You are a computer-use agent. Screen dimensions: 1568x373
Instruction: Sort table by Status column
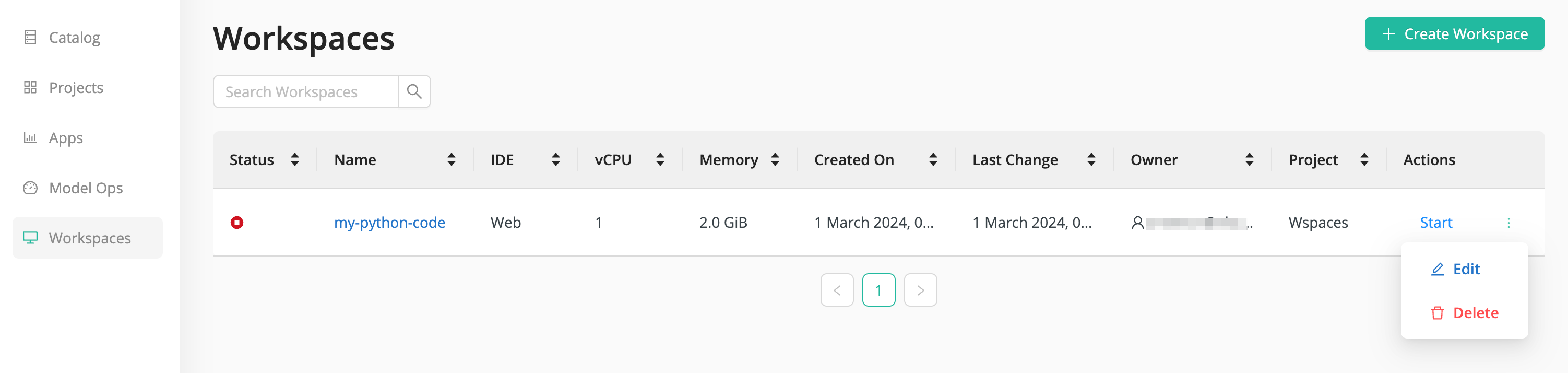click(294, 160)
